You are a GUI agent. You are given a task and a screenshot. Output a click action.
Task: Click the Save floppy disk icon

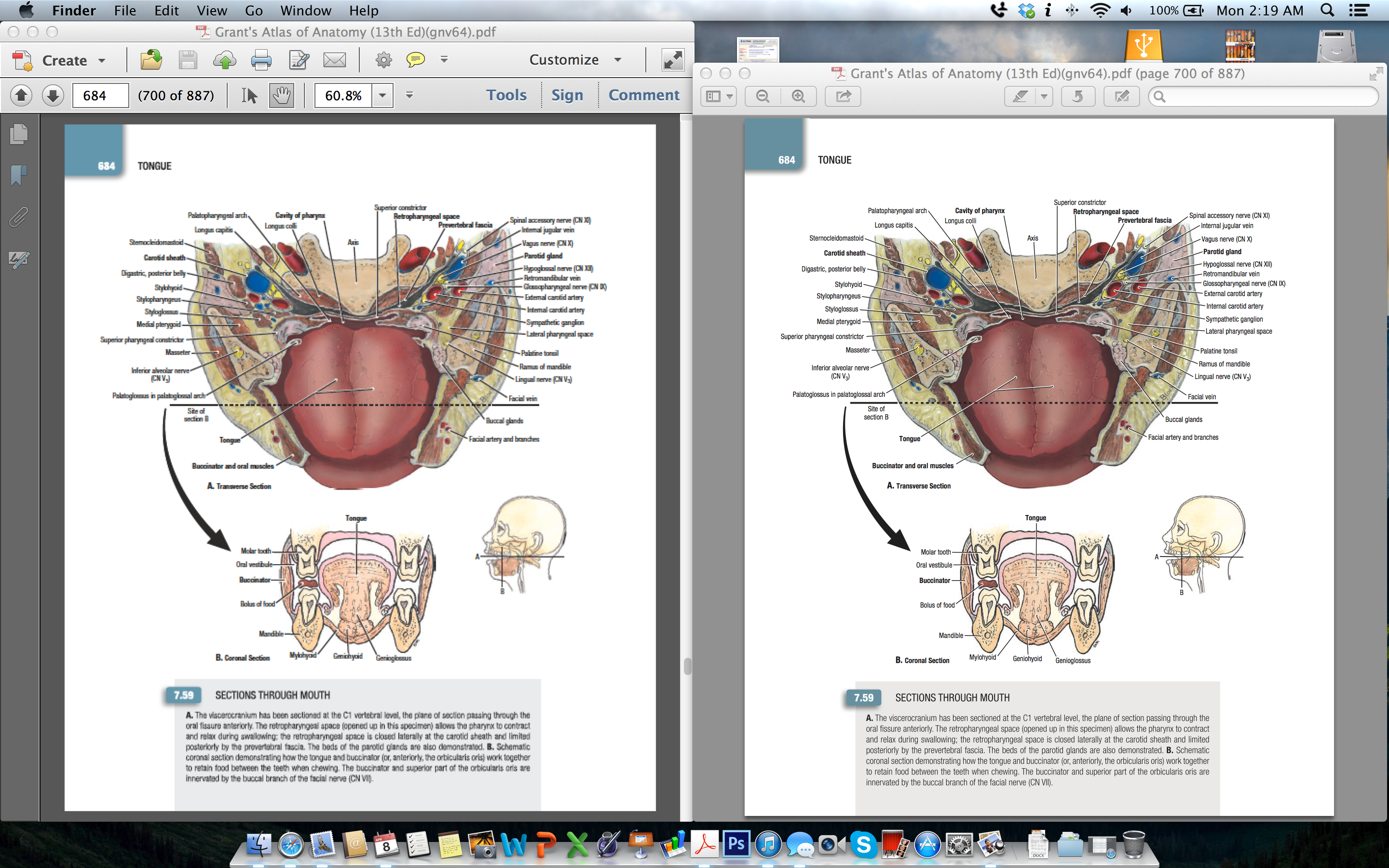[x=188, y=60]
